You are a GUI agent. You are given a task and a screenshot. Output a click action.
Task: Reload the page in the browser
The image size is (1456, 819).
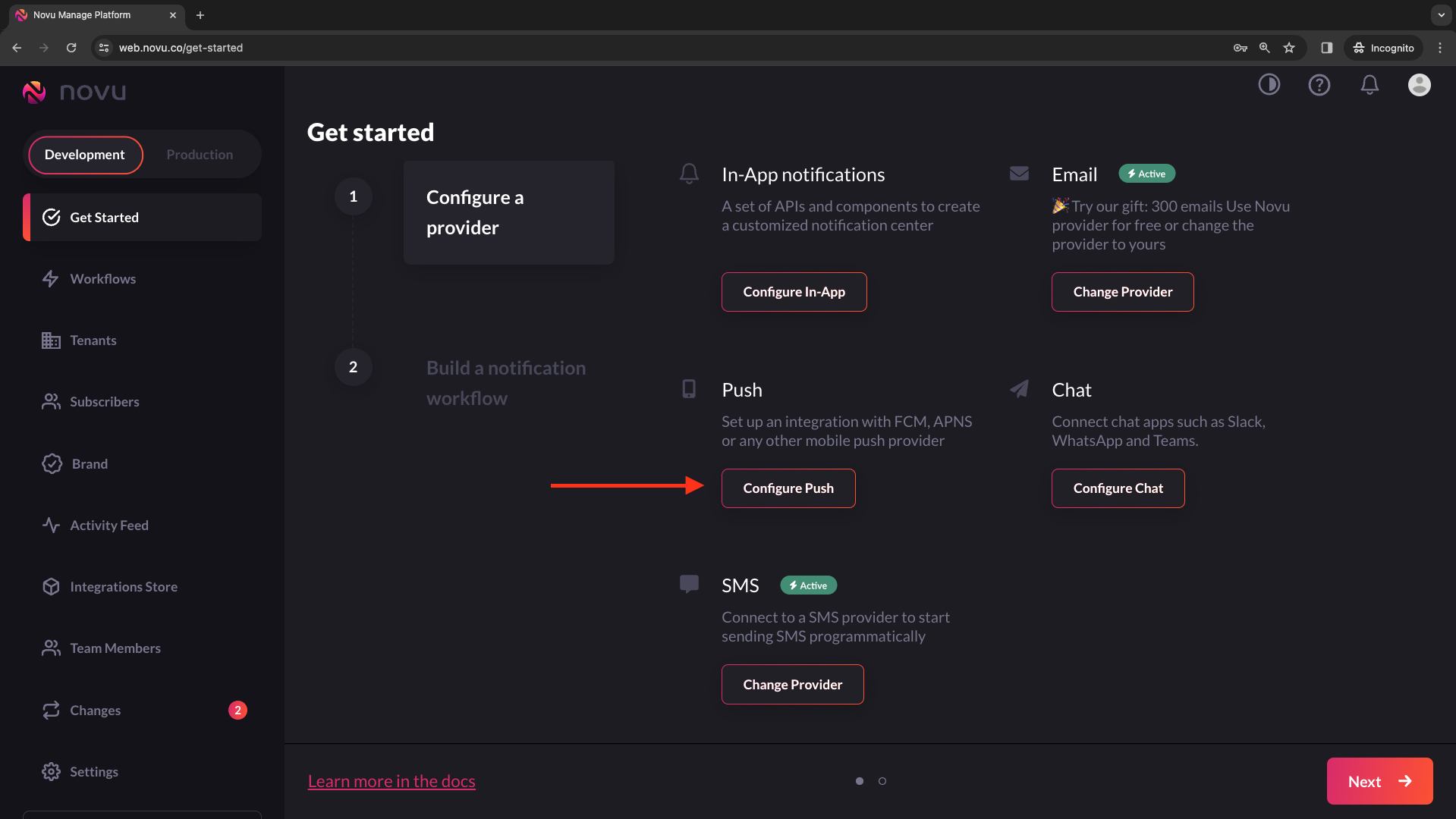[71, 48]
